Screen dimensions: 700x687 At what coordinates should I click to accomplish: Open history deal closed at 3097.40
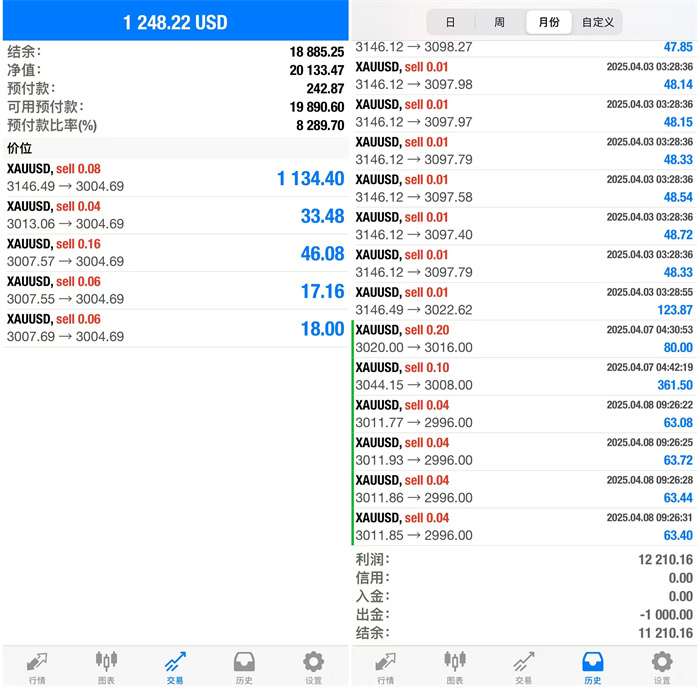point(524,226)
